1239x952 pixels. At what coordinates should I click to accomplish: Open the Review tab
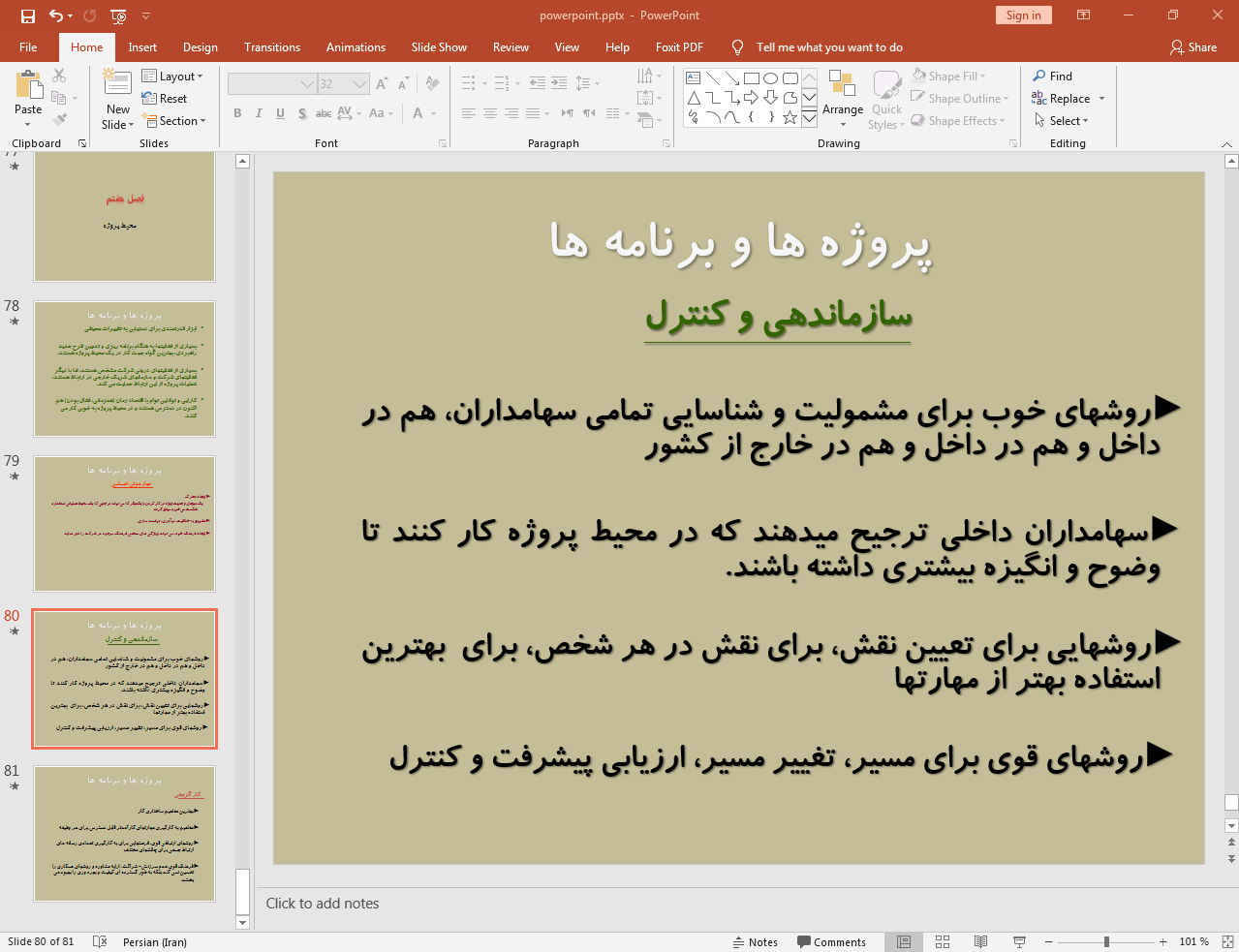click(x=511, y=46)
